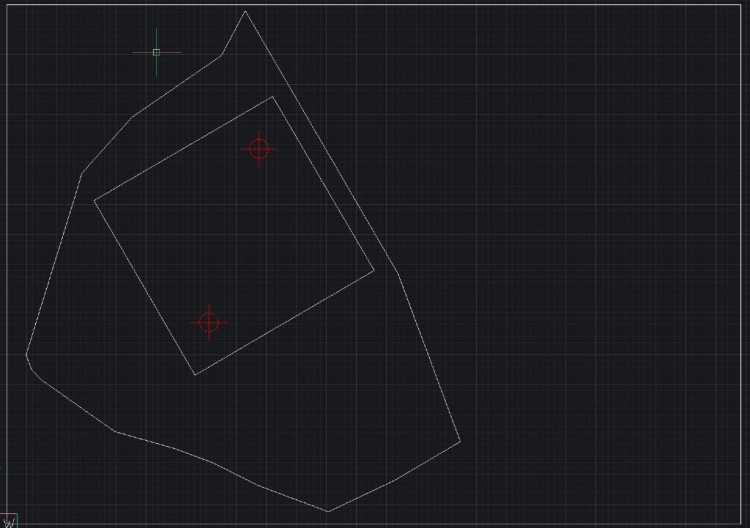Select the outer polygon's topmost apex vertex
Viewport: 750px width, 528px height.
point(245,11)
